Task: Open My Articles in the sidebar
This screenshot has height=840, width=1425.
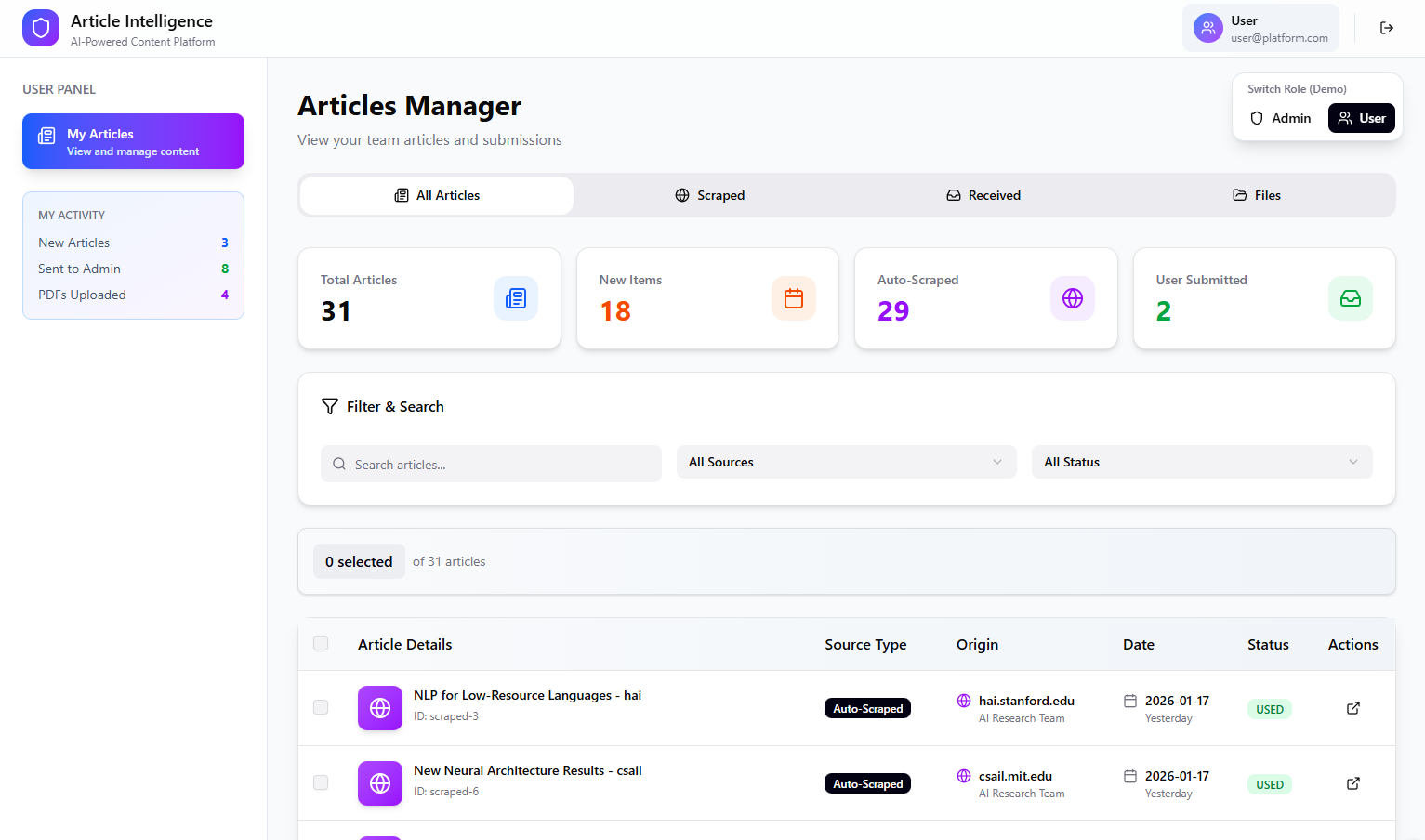Action: coord(133,141)
